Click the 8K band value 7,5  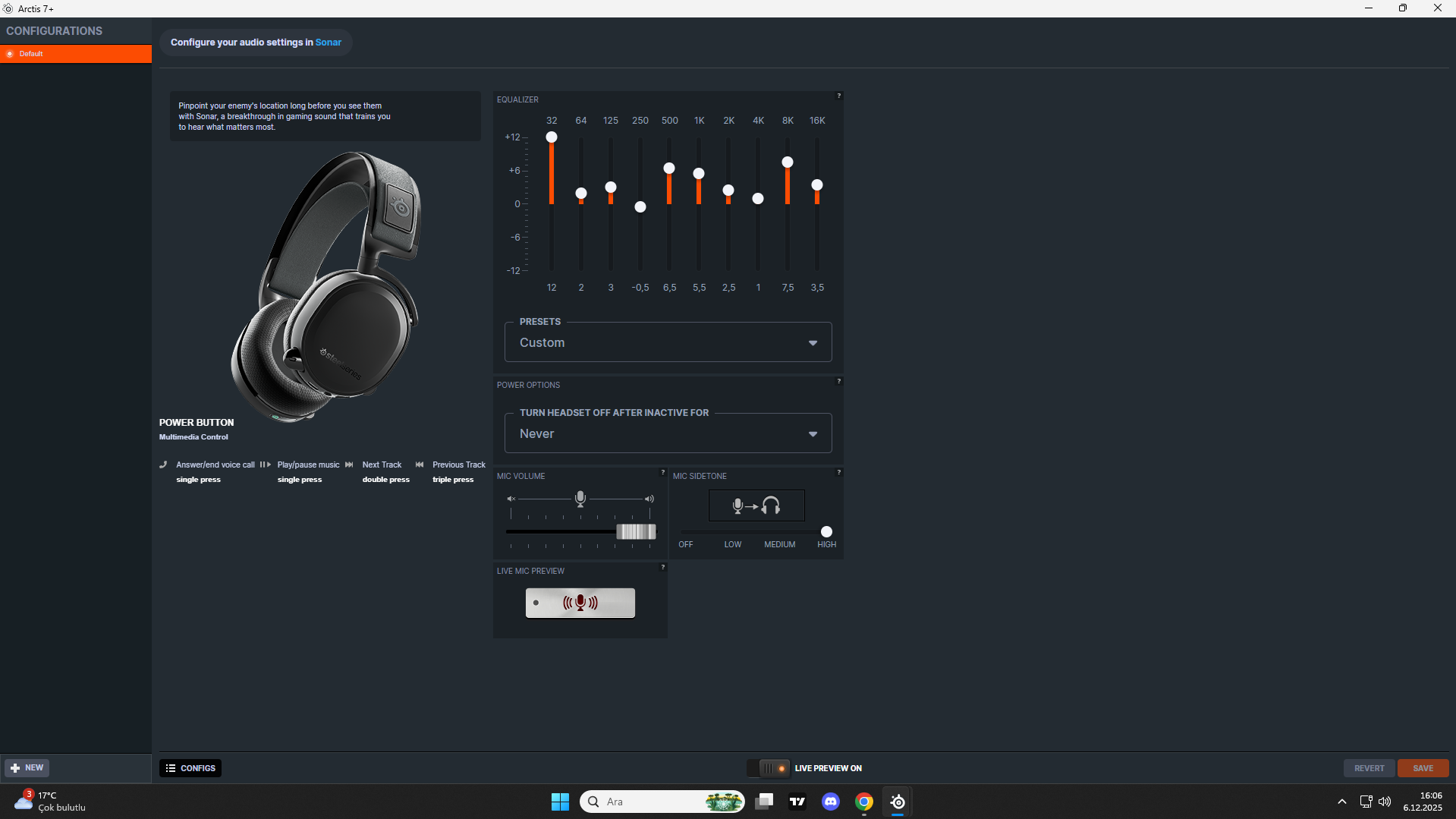pos(788,288)
